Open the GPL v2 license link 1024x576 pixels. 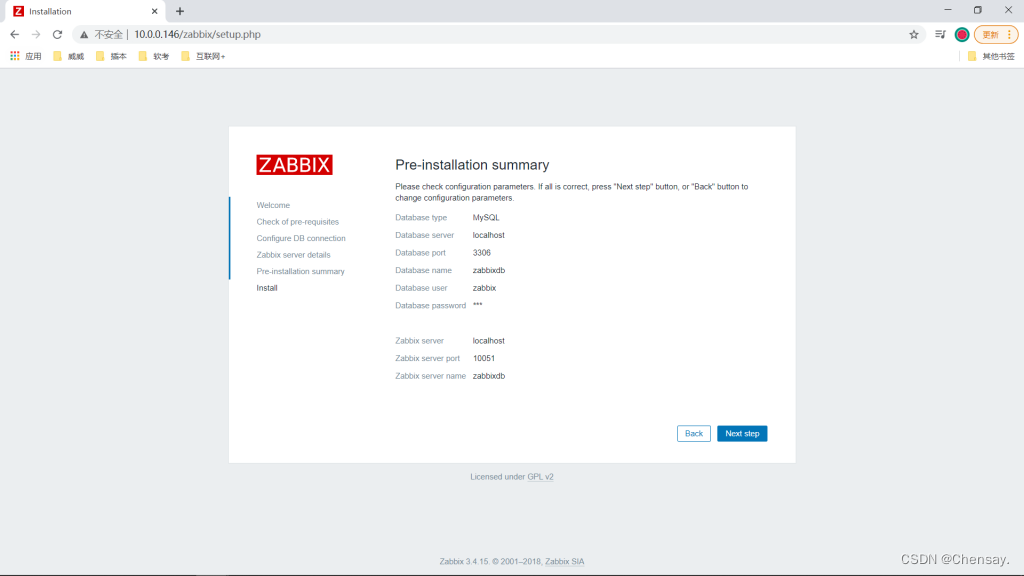point(540,477)
